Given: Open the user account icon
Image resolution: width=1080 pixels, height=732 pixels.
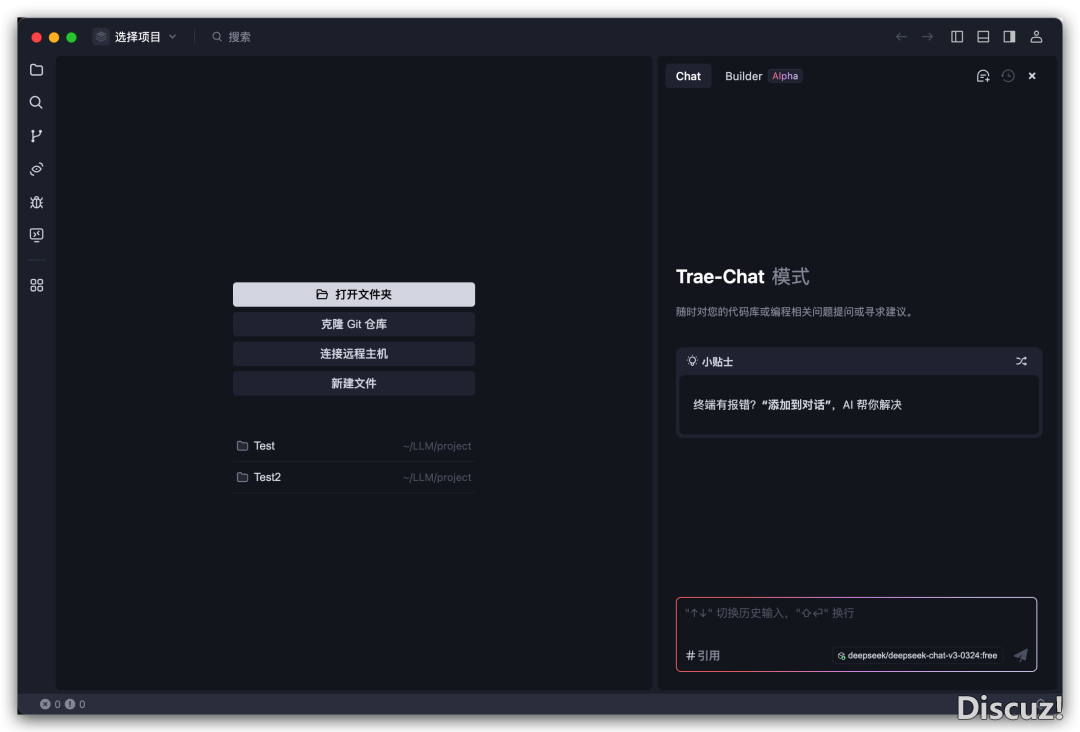Looking at the screenshot, I should pyautogui.click(x=1036, y=36).
